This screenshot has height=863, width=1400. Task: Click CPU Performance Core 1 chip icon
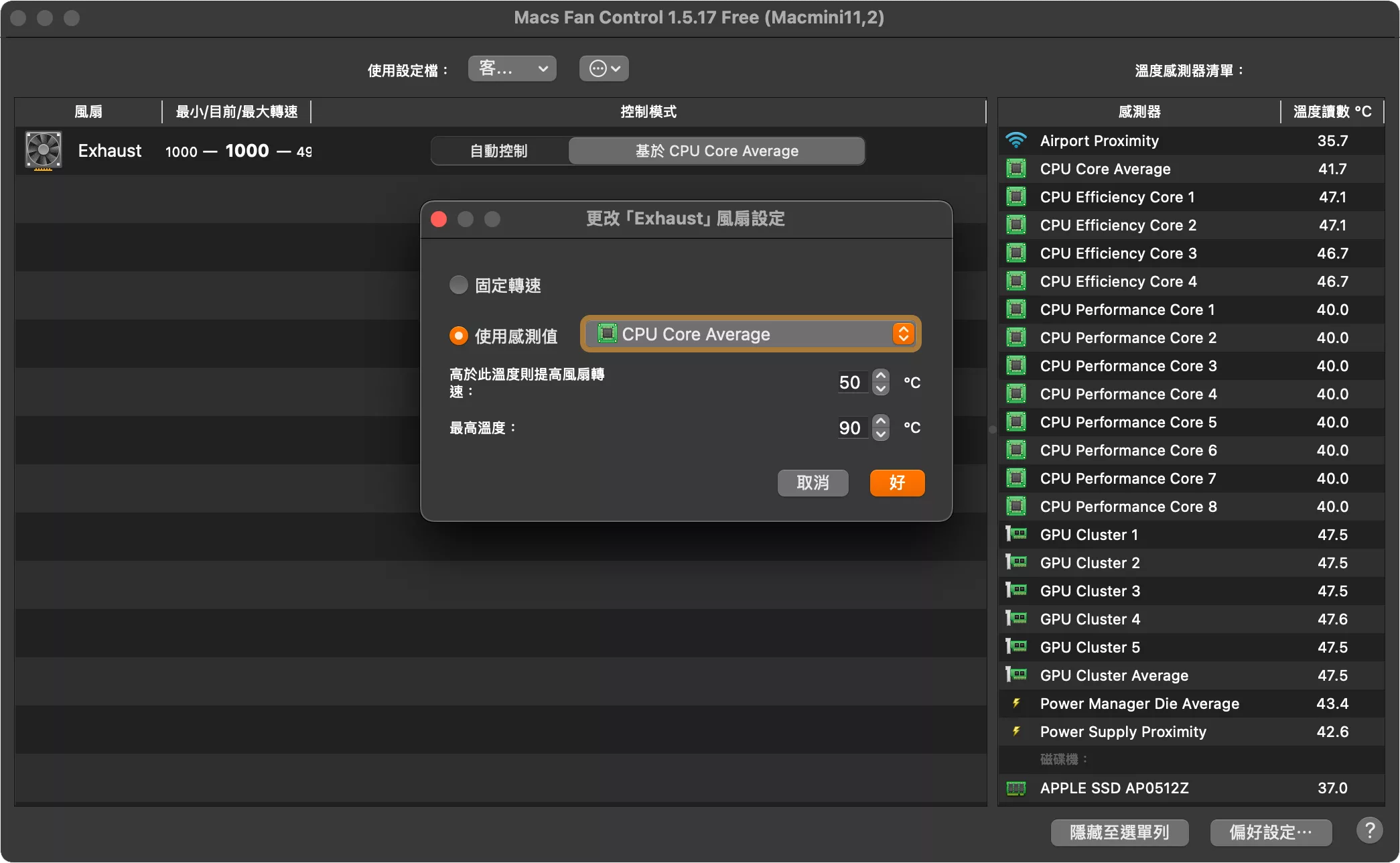pyautogui.click(x=1016, y=310)
